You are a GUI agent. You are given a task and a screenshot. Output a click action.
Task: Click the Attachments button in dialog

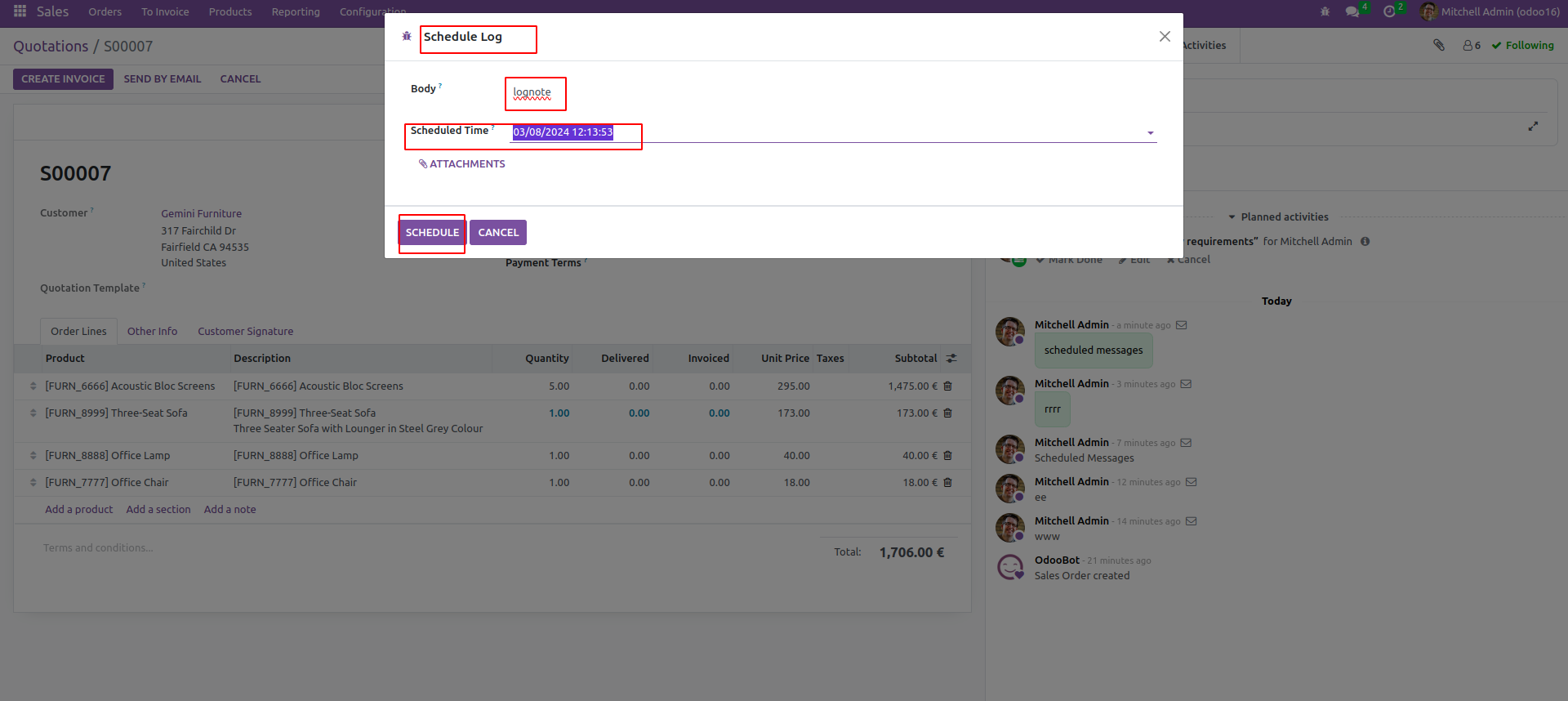coord(462,164)
